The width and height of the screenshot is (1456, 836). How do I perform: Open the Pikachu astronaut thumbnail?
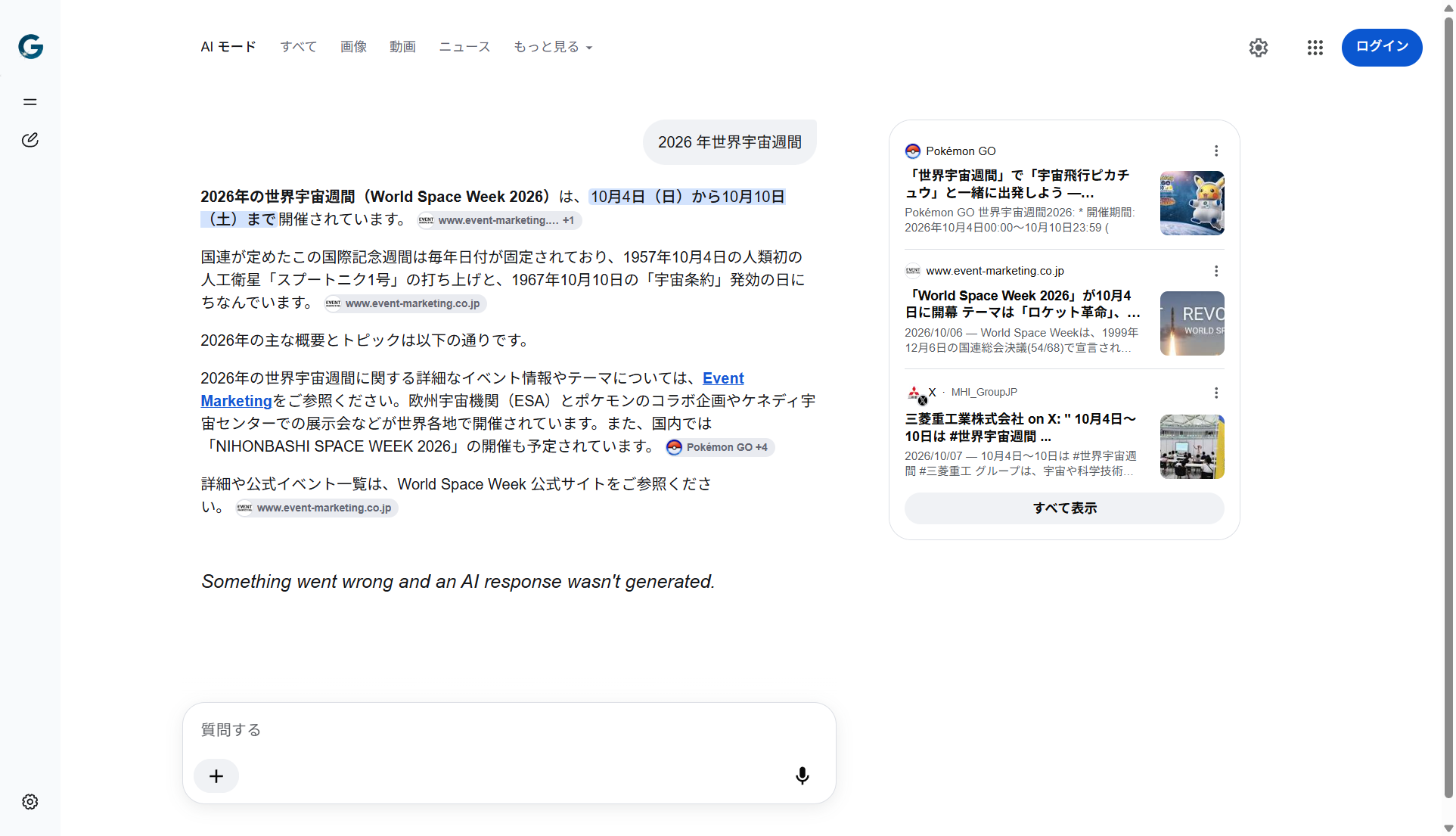pyautogui.click(x=1192, y=203)
